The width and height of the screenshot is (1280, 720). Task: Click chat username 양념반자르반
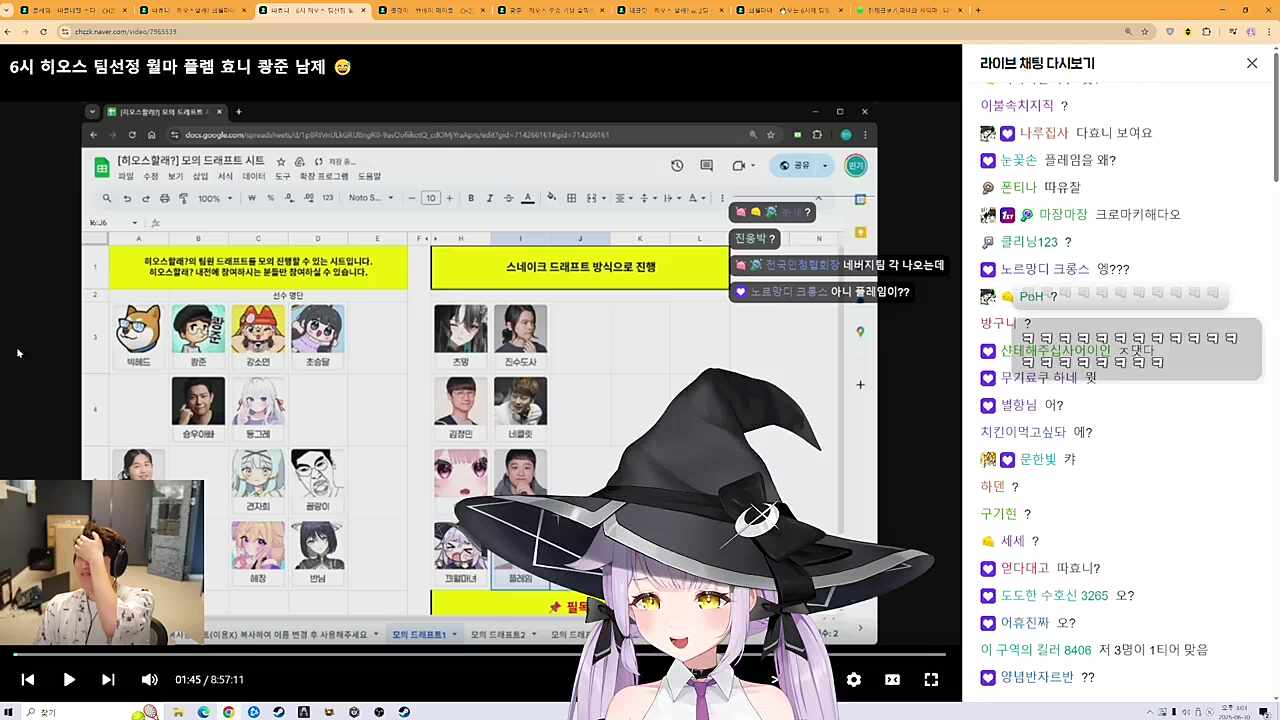point(1037,678)
